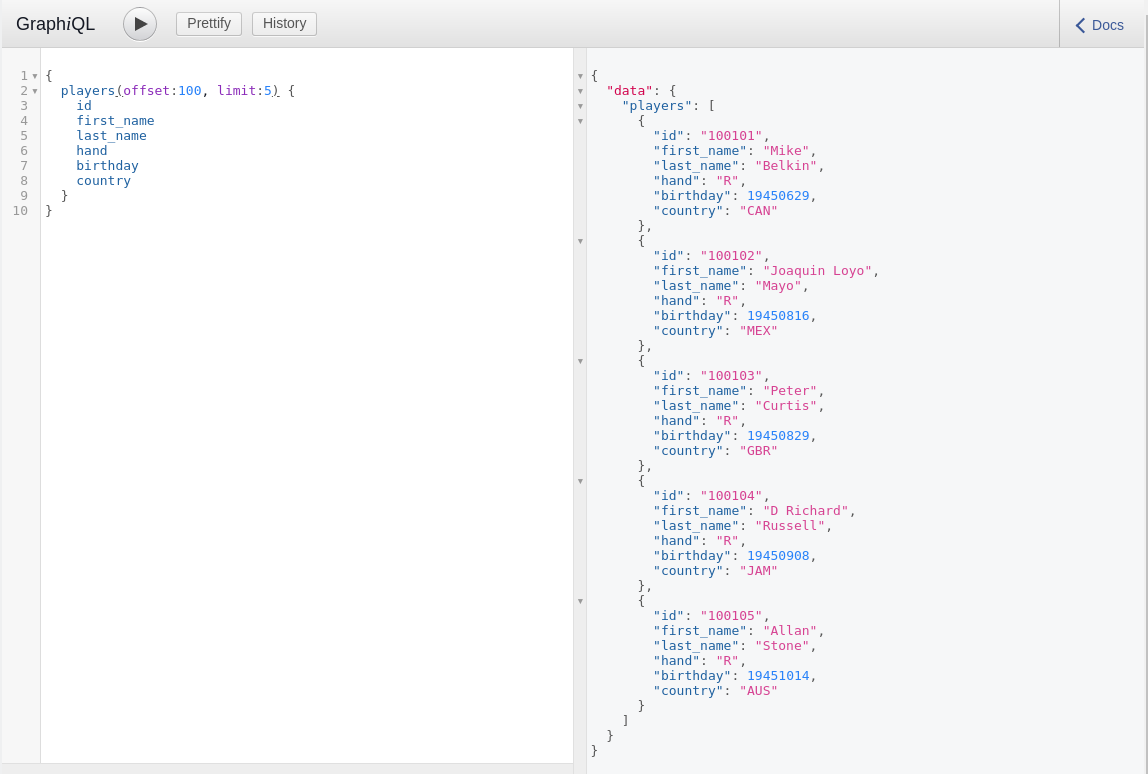Collapse the players block at line 2
Screen dimensions: 1148x774
point(35,91)
